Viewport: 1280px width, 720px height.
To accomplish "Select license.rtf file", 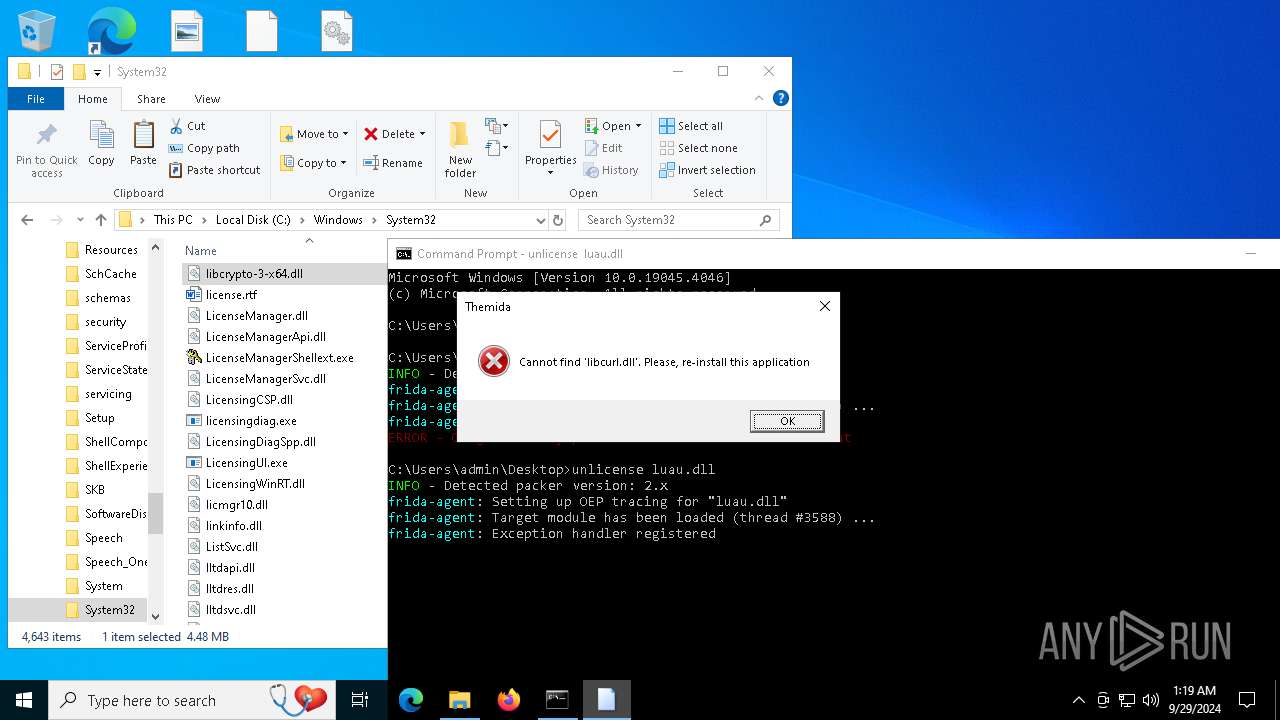I will click(x=231, y=294).
